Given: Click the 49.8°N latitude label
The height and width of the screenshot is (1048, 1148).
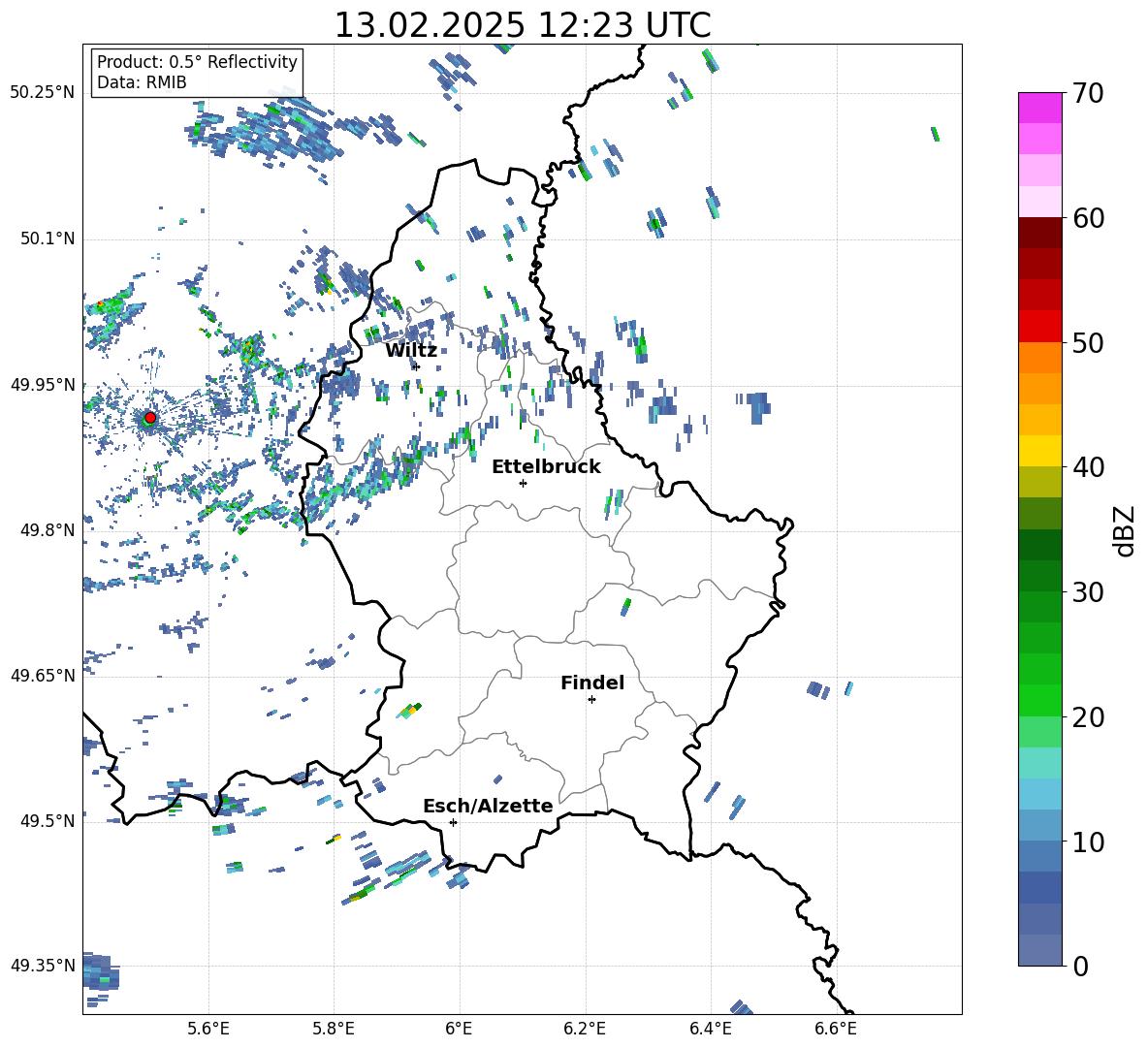Looking at the screenshot, I should point(48,530).
